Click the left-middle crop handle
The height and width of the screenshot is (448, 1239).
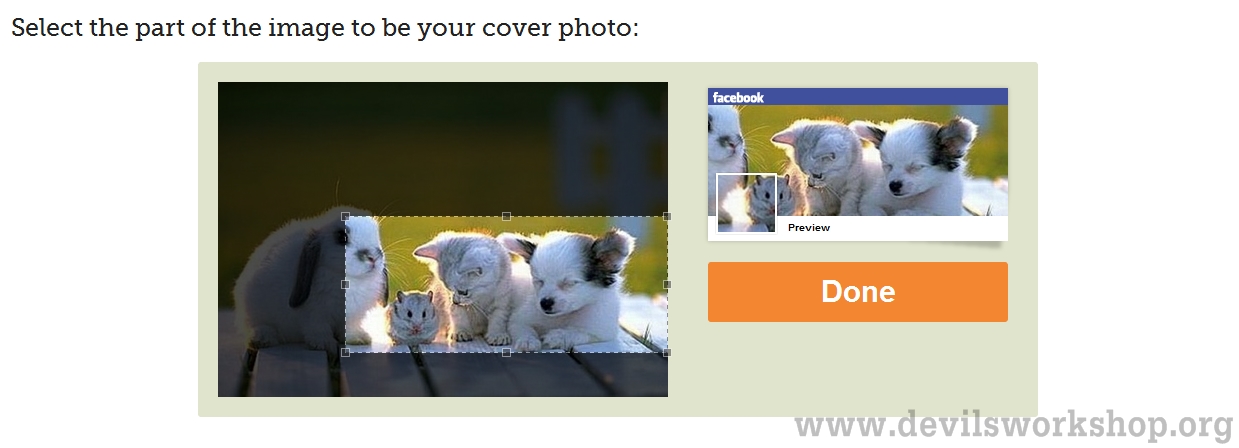coord(346,284)
